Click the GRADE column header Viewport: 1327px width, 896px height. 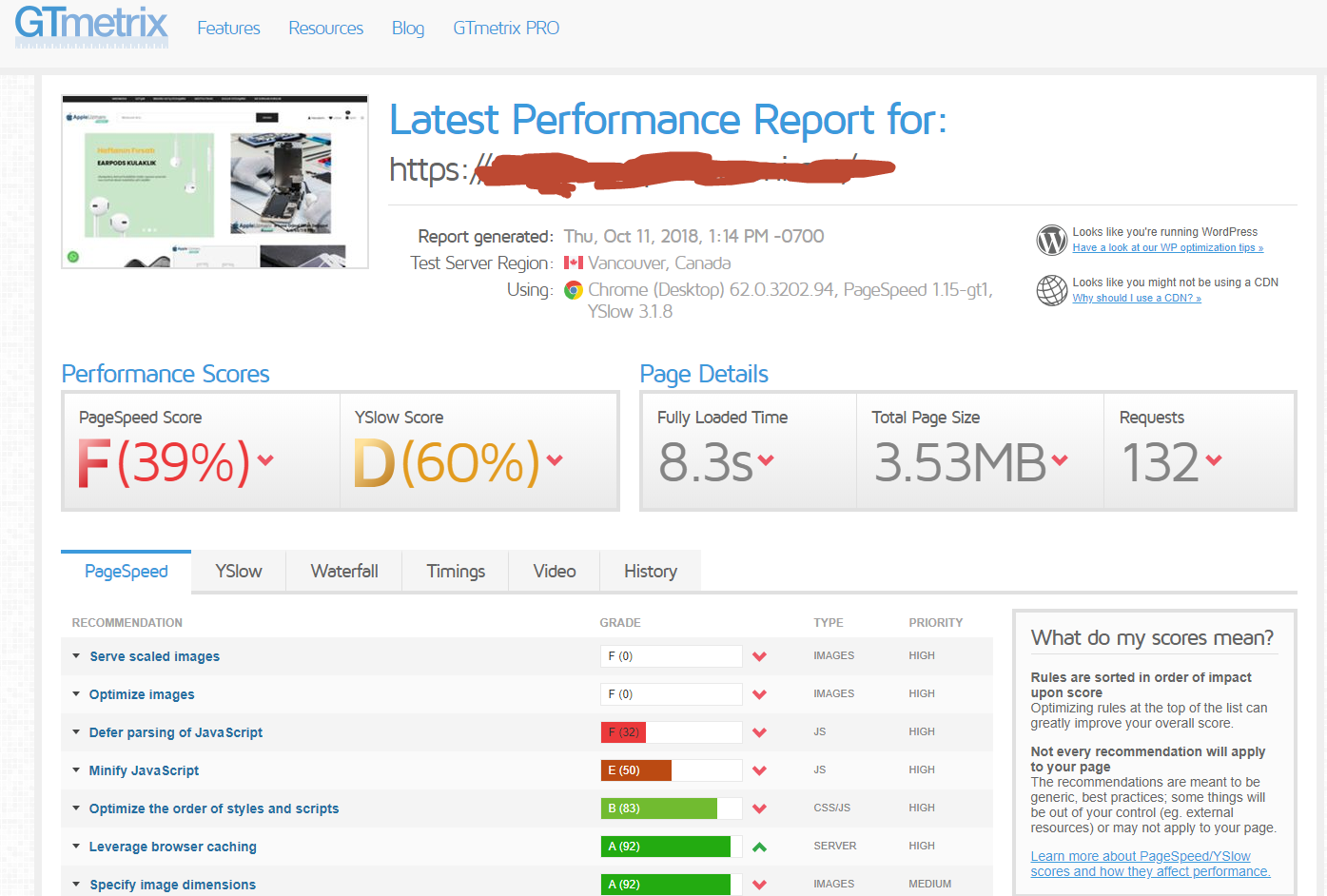click(x=620, y=623)
